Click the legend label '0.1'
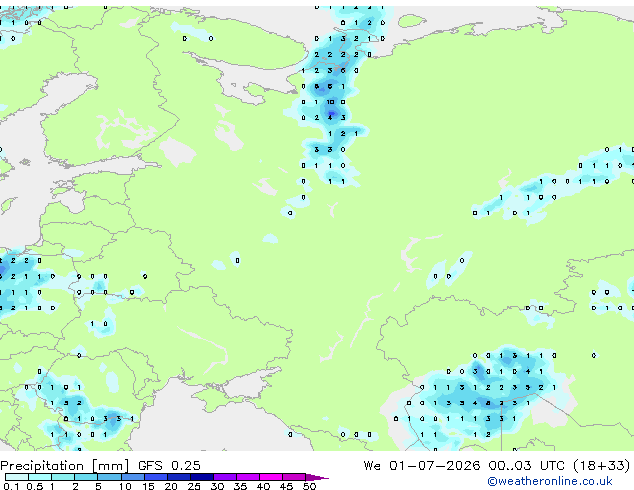634x490 pixels. [x=11, y=486]
